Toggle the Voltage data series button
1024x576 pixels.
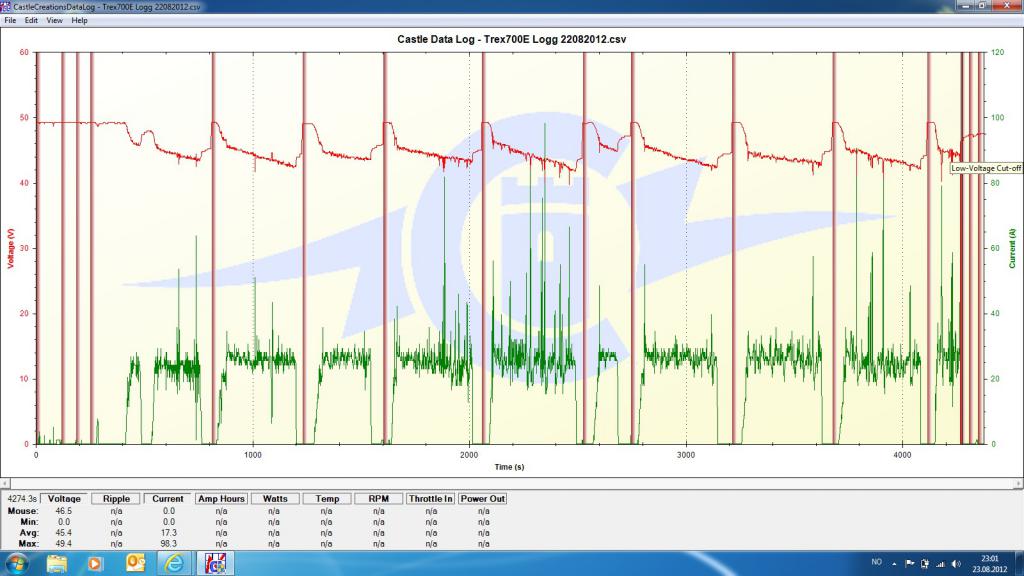point(65,498)
